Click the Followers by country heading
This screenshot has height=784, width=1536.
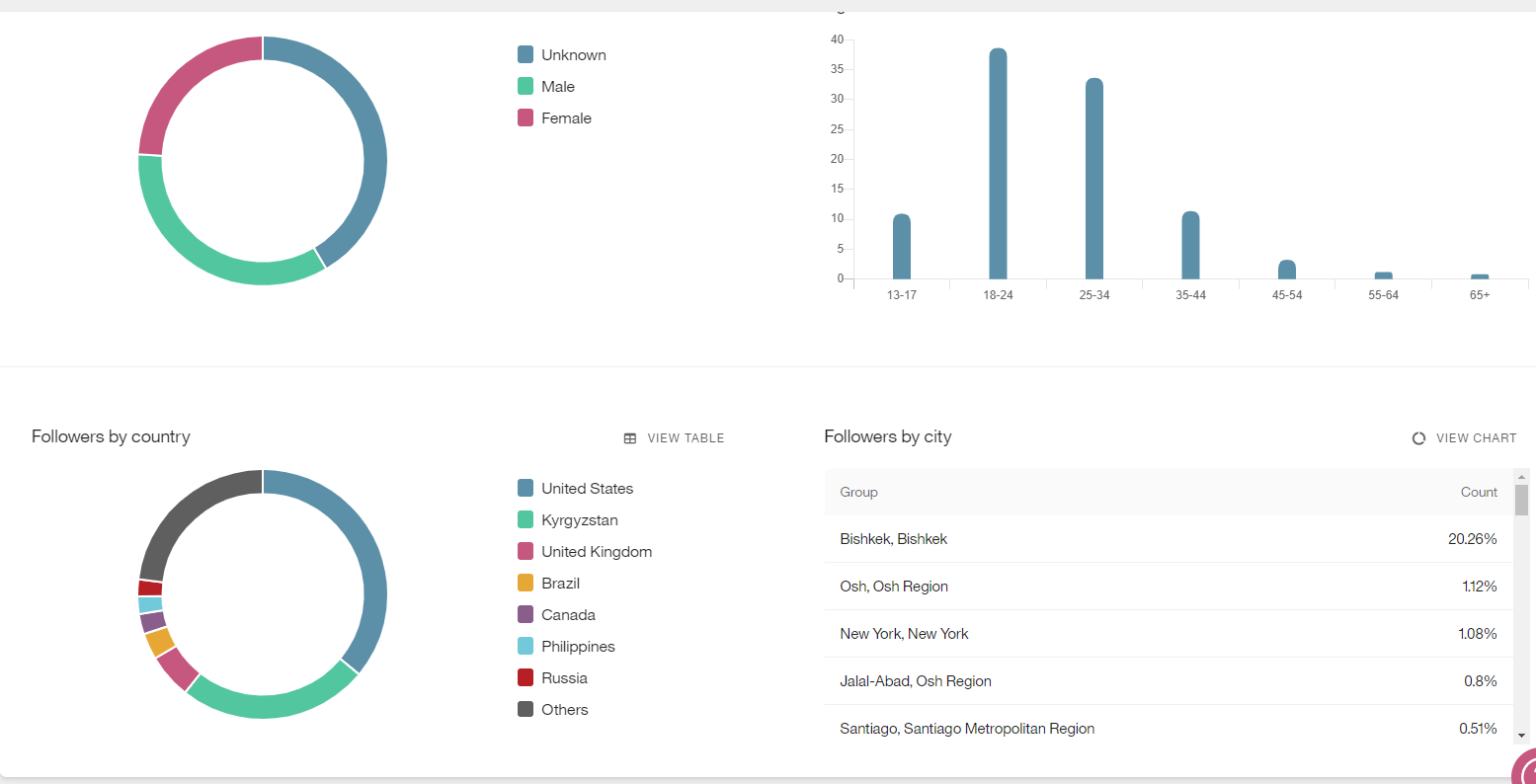click(x=111, y=436)
